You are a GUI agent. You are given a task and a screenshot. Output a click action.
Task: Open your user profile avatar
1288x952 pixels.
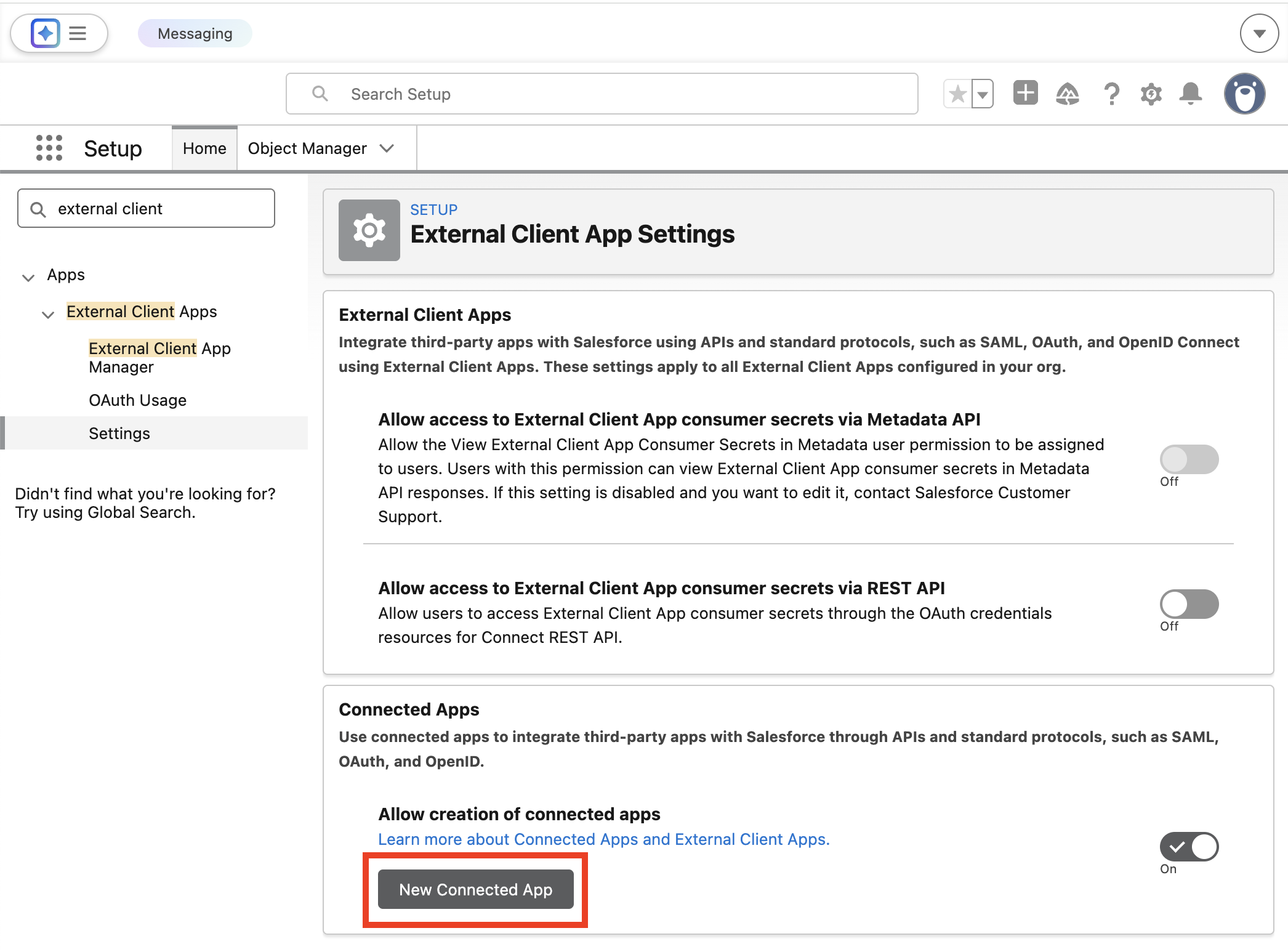click(1244, 94)
